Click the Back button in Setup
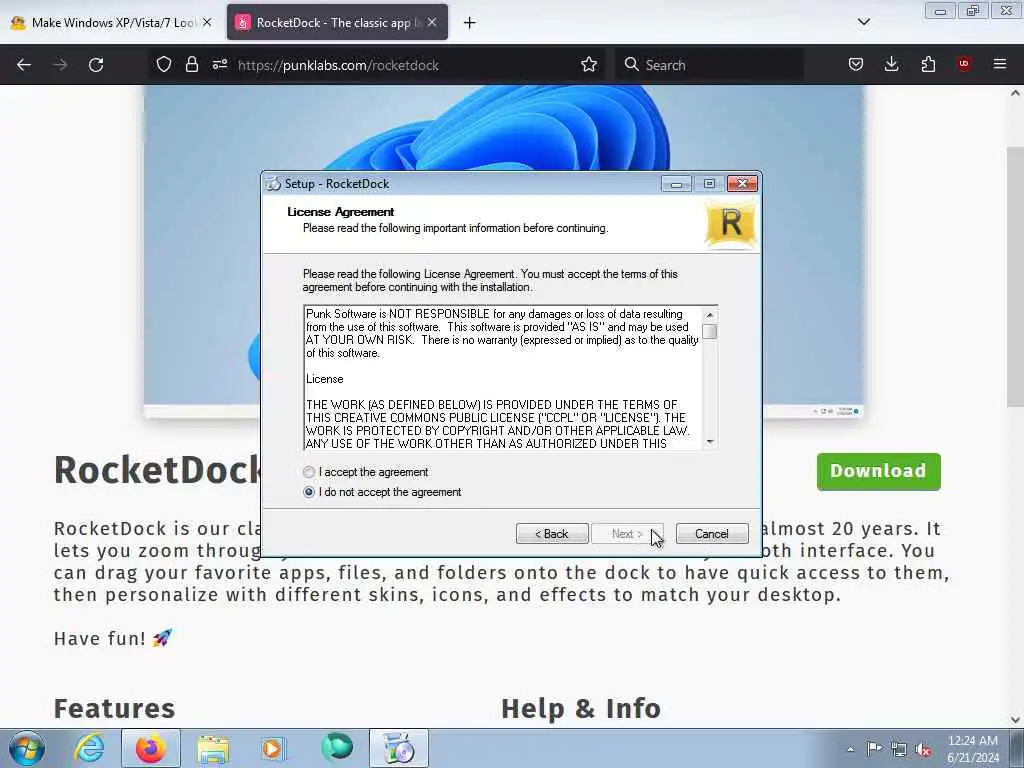The width and height of the screenshot is (1024, 768). click(x=552, y=534)
